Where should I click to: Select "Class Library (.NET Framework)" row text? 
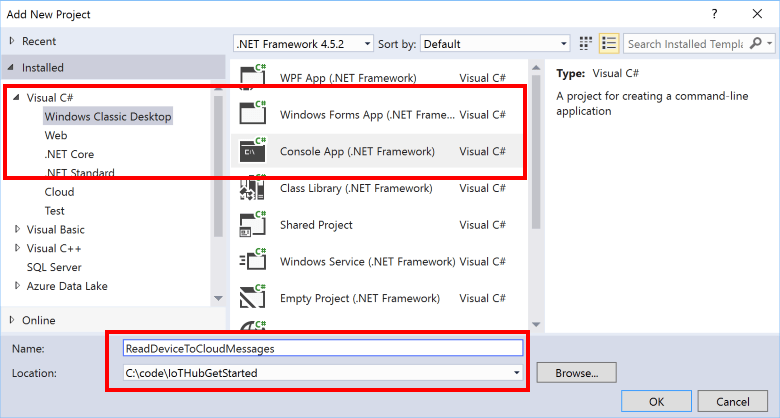pos(356,188)
